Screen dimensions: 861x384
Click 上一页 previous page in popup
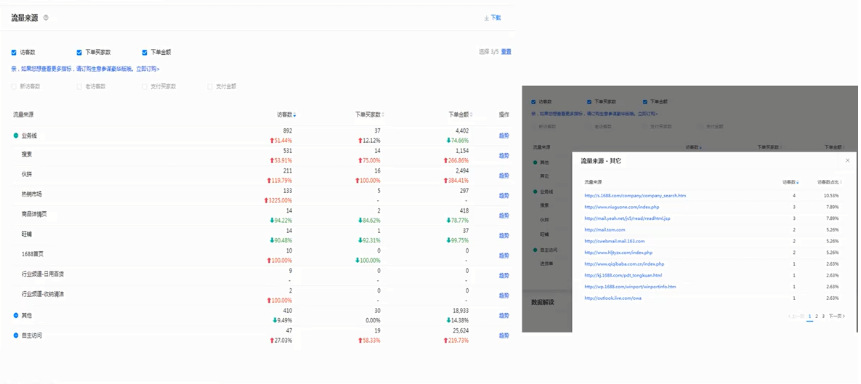pyautogui.click(x=796, y=316)
